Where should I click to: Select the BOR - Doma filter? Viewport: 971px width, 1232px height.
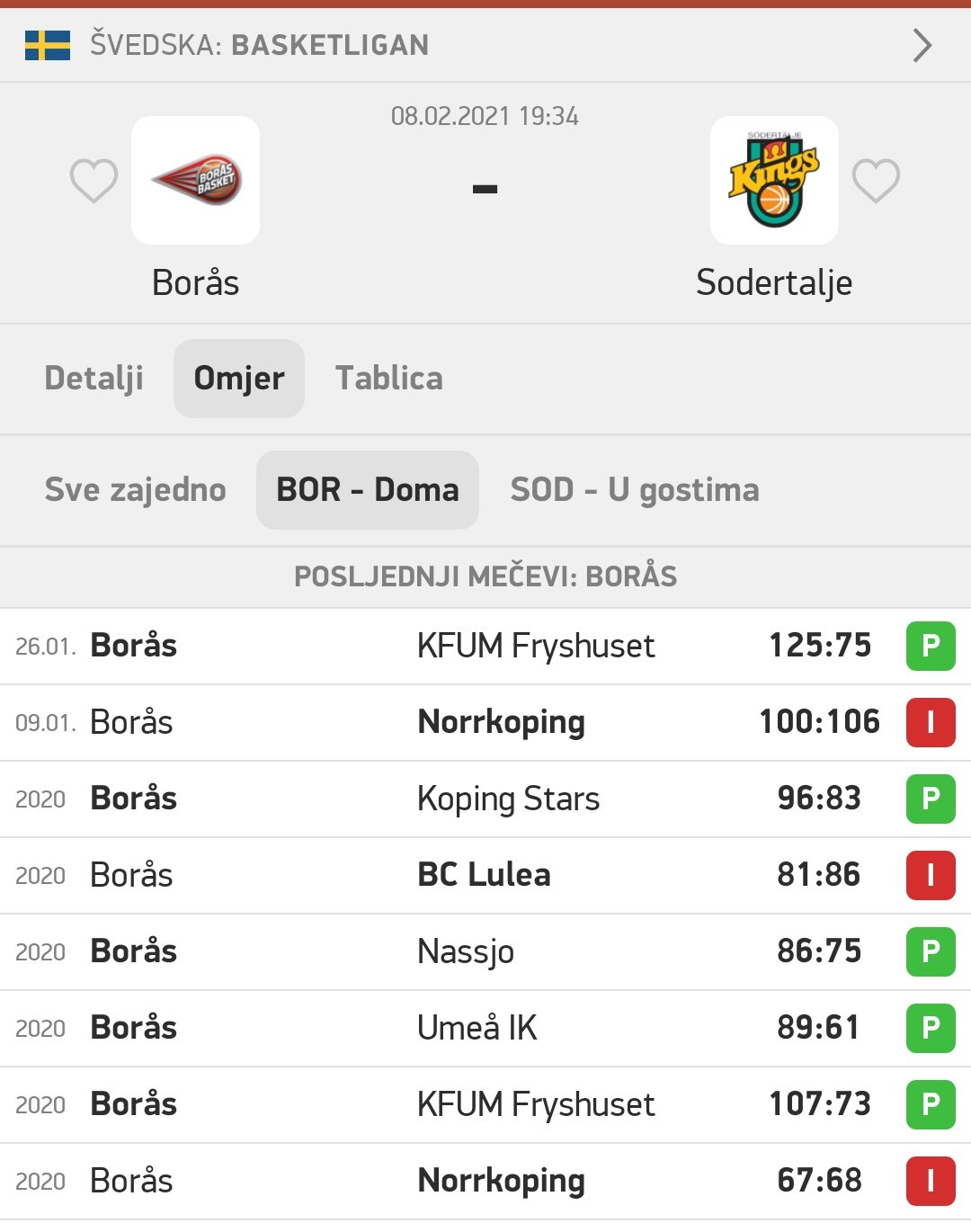[x=368, y=490]
